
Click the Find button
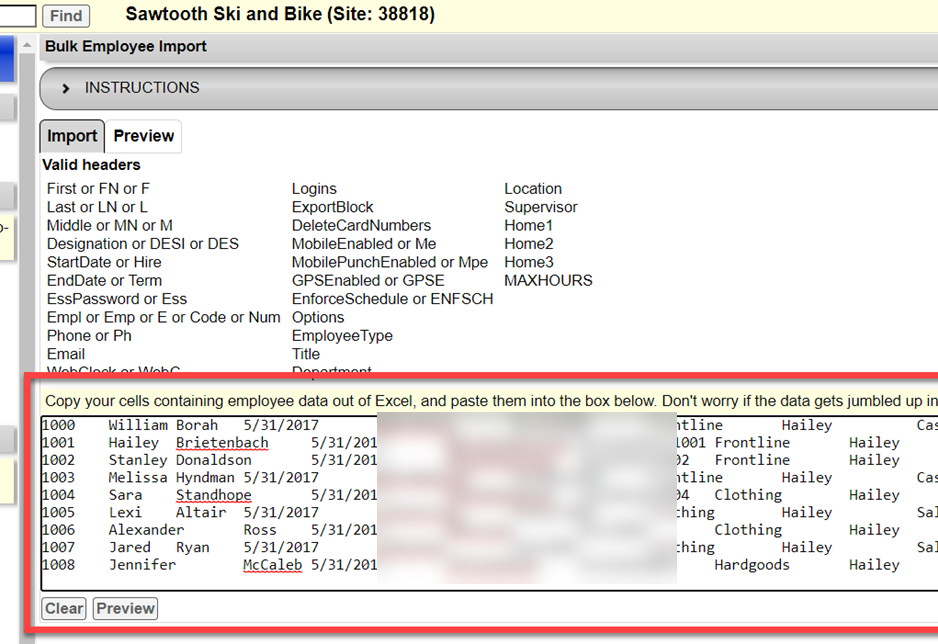click(x=65, y=15)
